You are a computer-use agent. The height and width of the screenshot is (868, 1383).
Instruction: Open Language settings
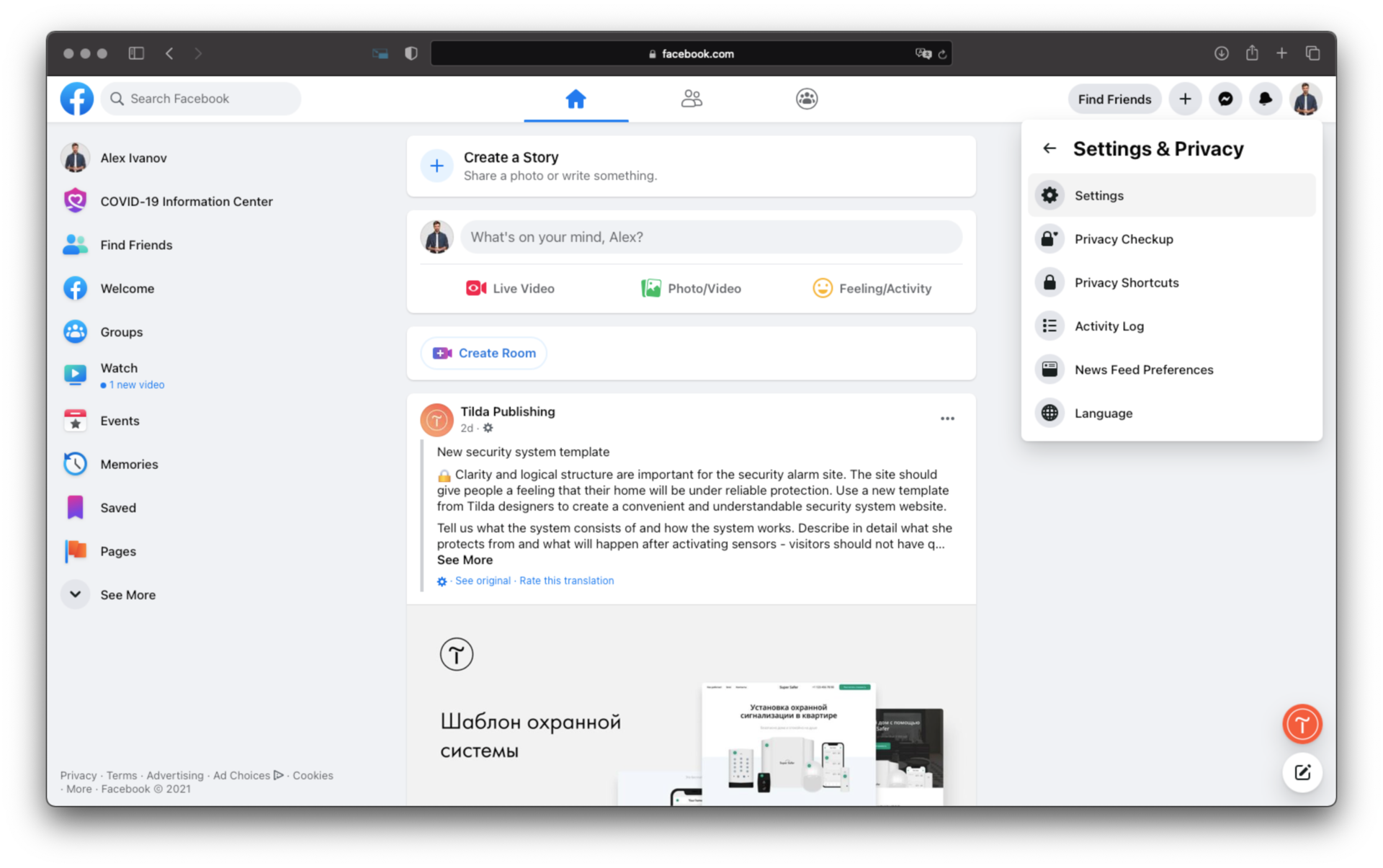pyautogui.click(x=1172, y=413)
